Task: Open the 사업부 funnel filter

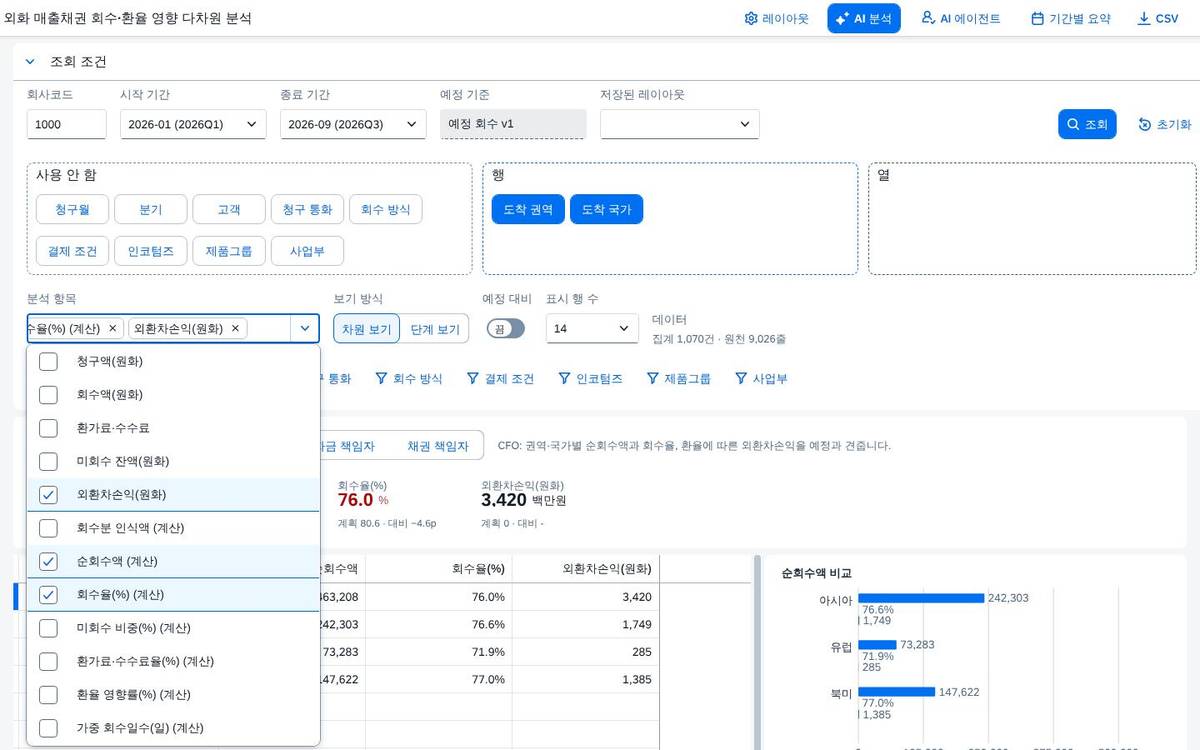Action: [x=761, y=379]
